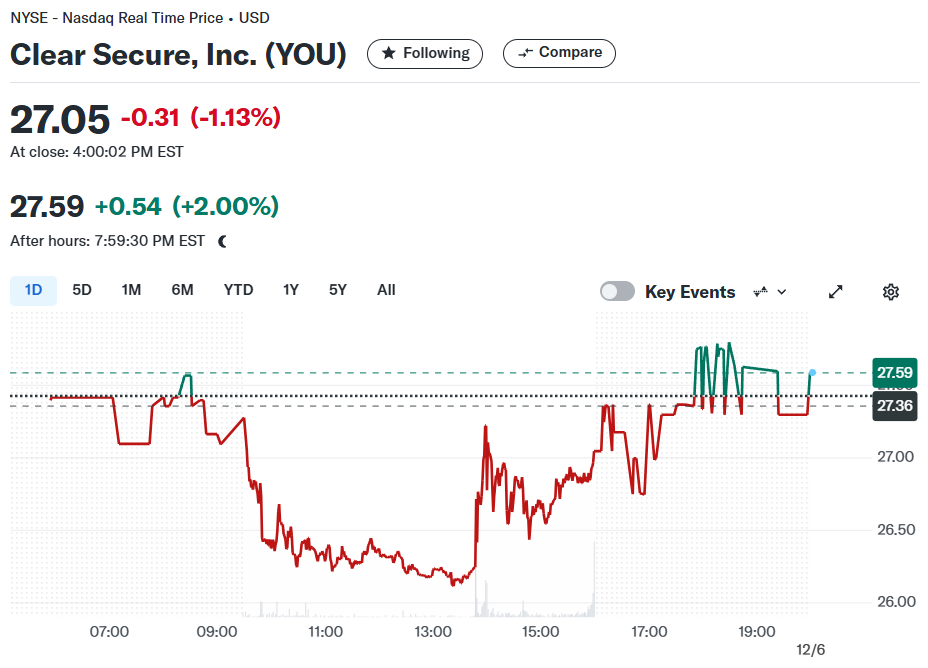Expand chart to full screen
Image resolution: width=928 pixels, height=668 pixels.
(x=835, y=292)
